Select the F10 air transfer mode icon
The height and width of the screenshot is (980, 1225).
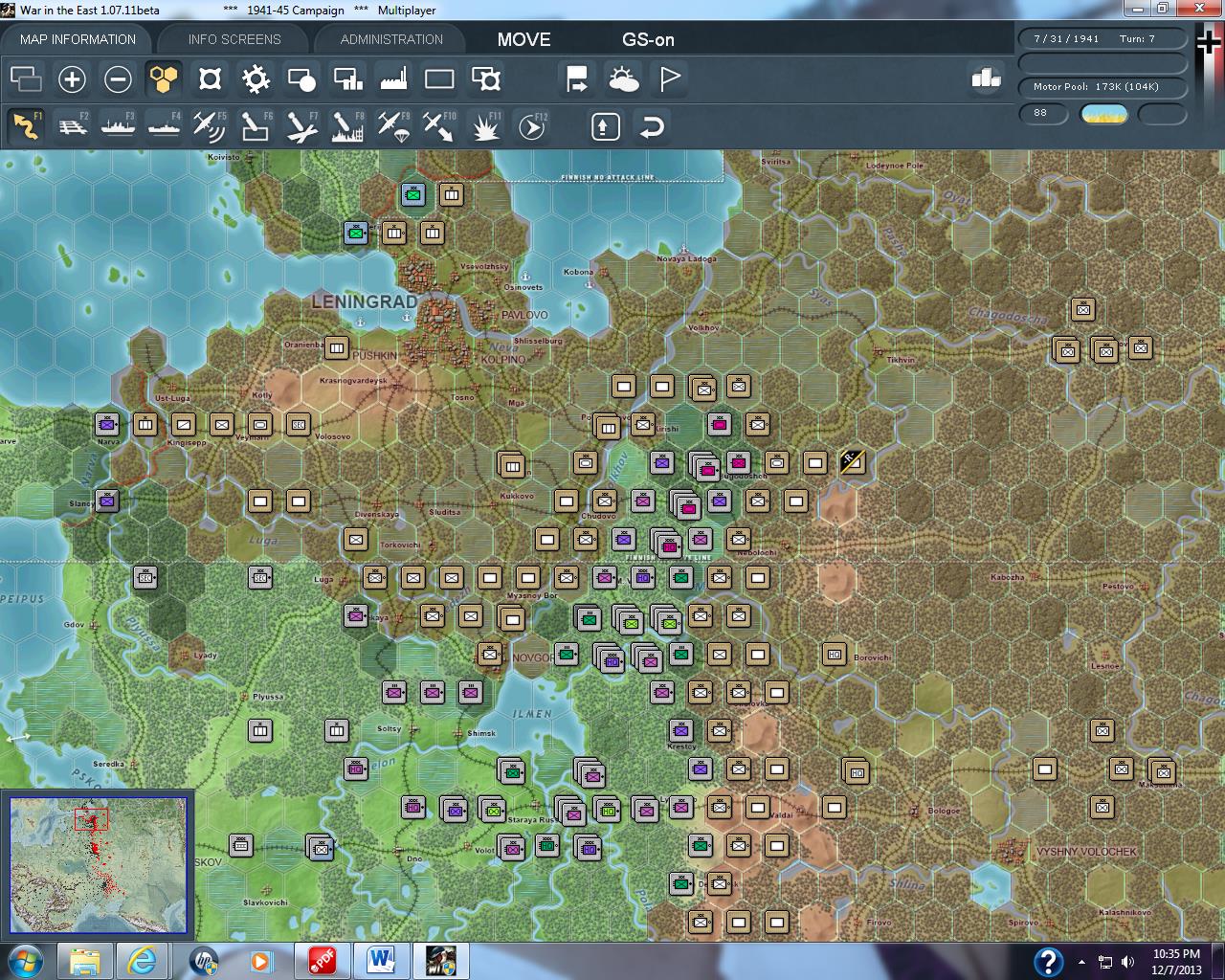coord(439,125)
